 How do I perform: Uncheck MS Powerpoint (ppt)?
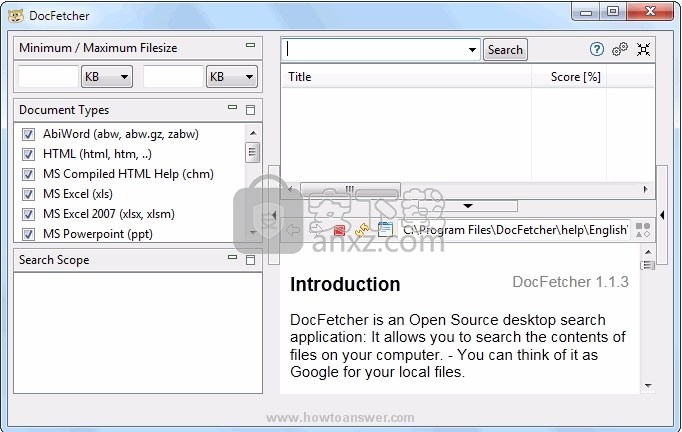(28, 234)
